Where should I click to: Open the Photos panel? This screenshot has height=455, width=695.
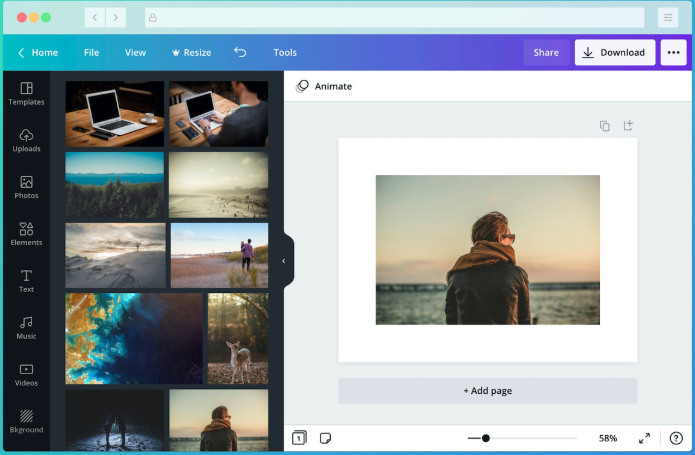click(x=26, y=187)
